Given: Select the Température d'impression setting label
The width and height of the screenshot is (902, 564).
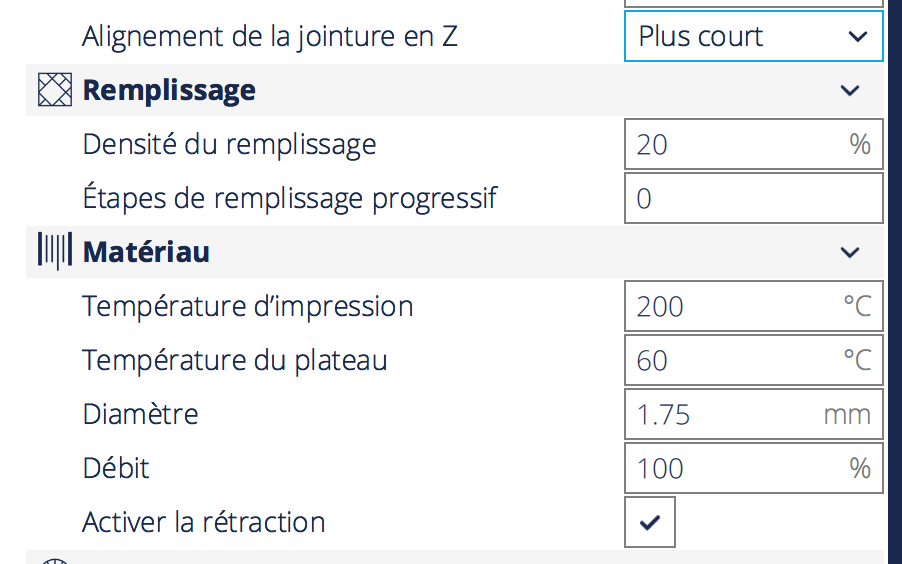Looking at the screenshot, I should pos(248,306).
